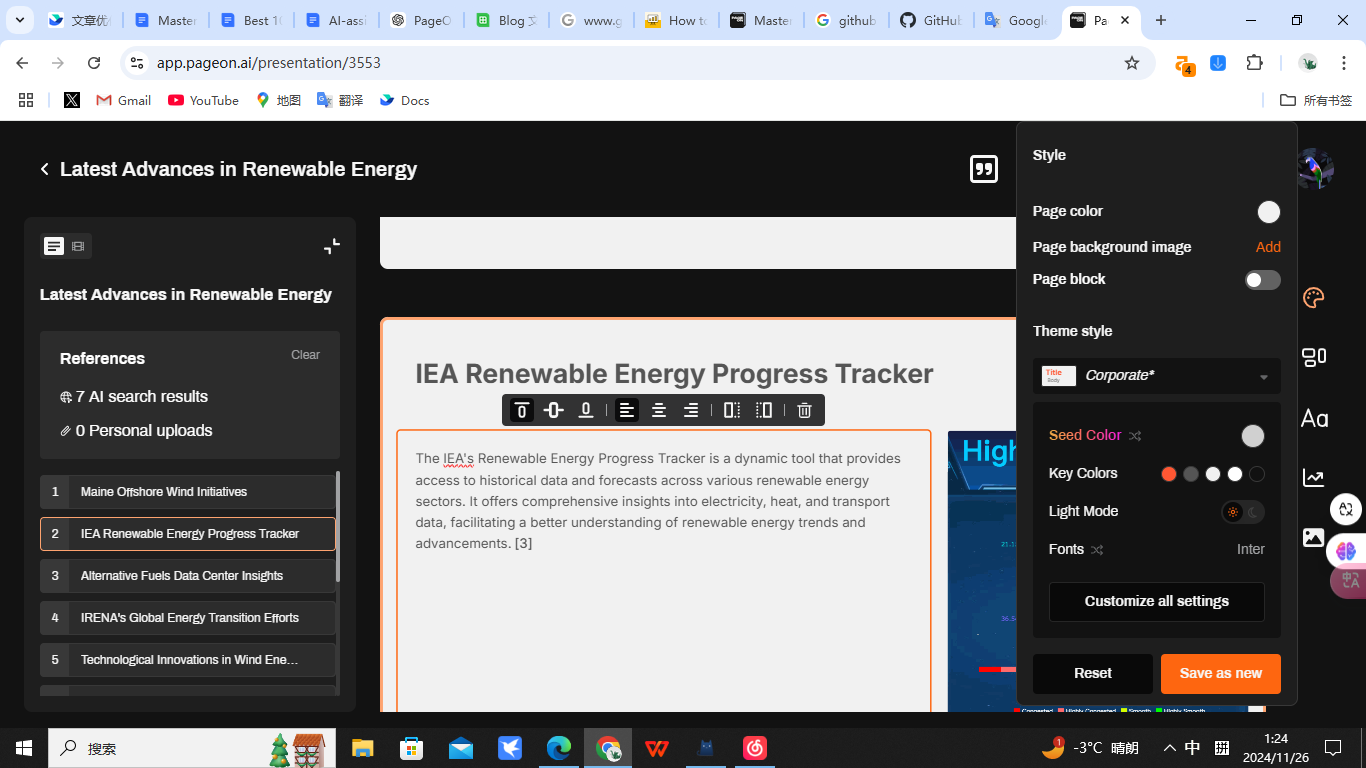Select Maine Offshore Wind Initiatives slide
This screenshot has height=768, width=1366.
pos(188,492)
